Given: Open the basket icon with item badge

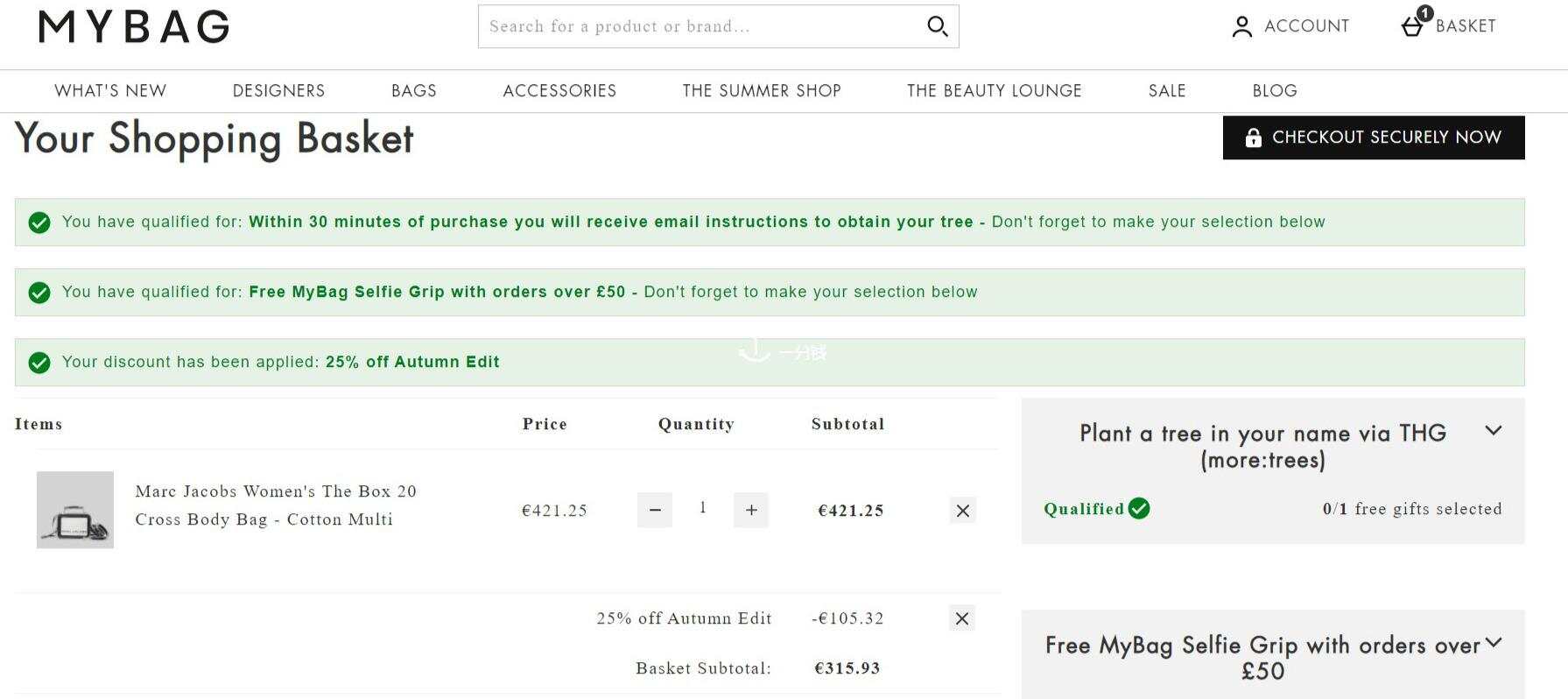Looking at the screenshot, I should (x=1415, y=24).
